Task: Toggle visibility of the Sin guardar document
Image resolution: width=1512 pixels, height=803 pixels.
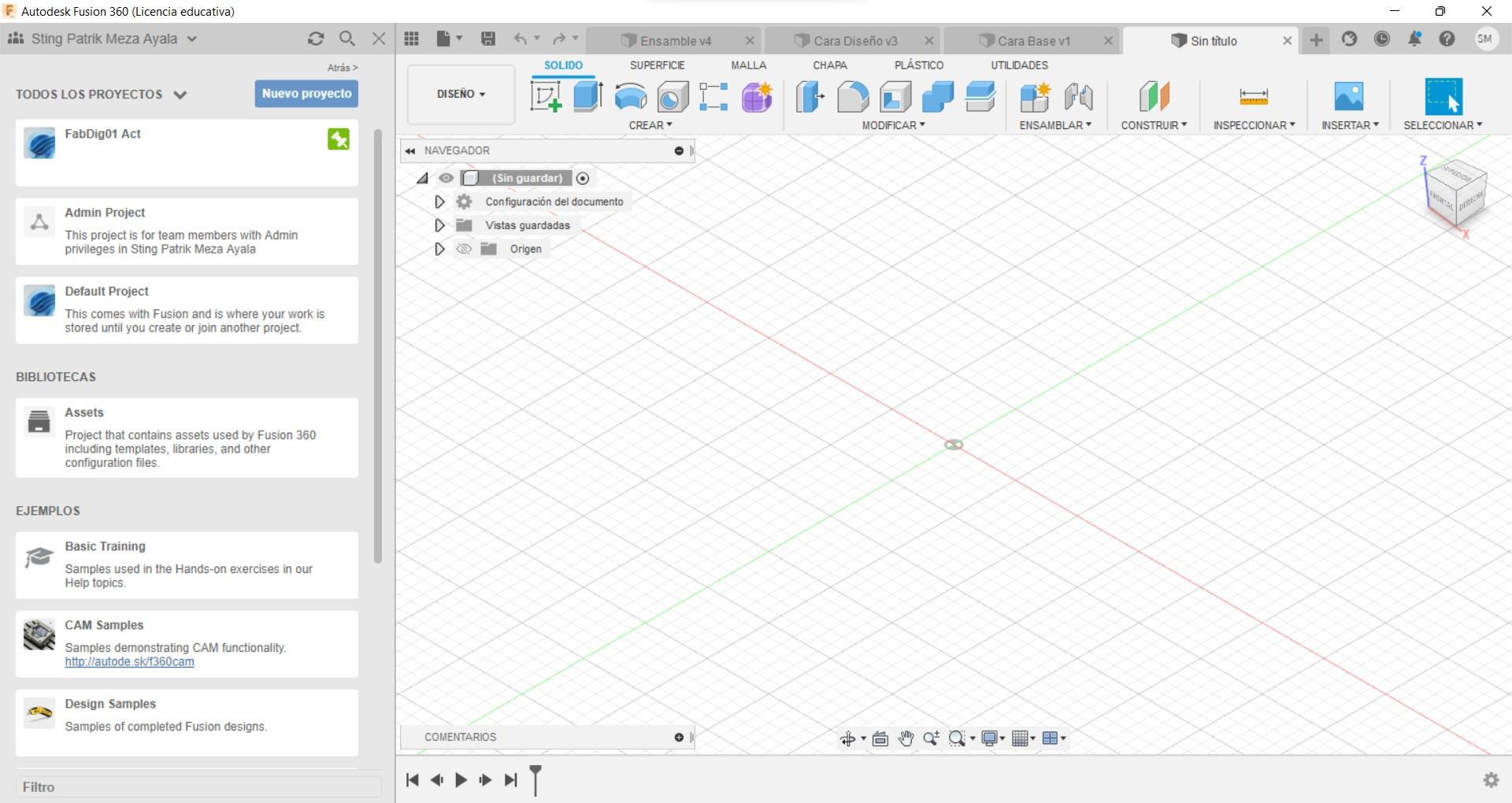Action: 447,178
